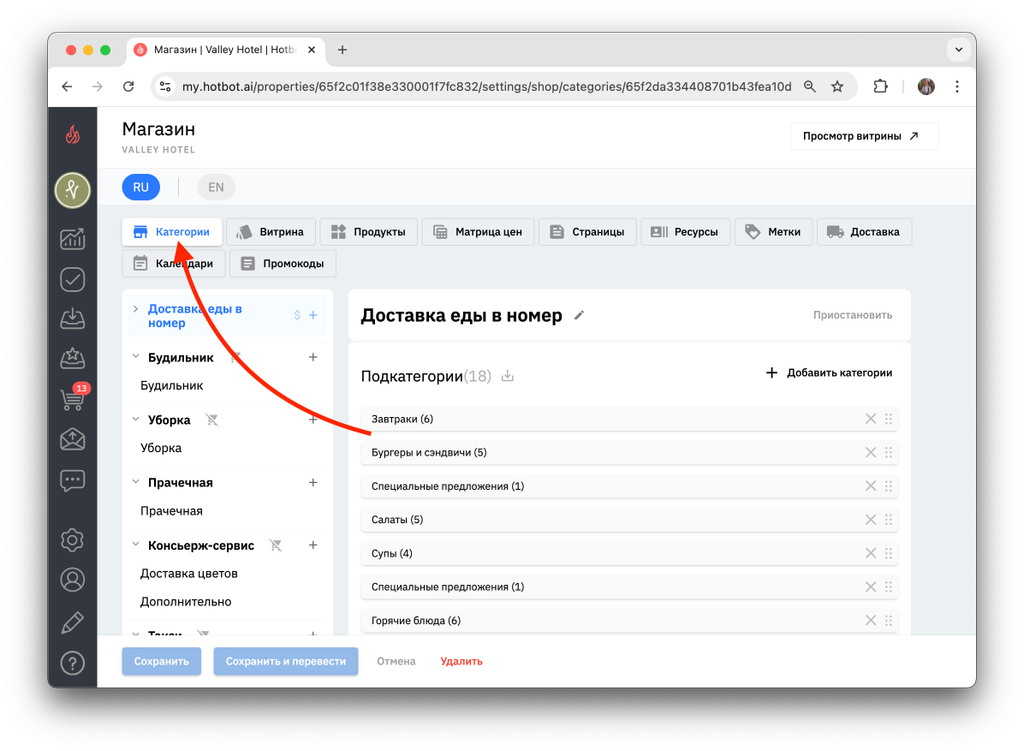The height and width of the screenshot is (751, 1024).
Task: Open Ресурсы tab
Action: point(685,232)
